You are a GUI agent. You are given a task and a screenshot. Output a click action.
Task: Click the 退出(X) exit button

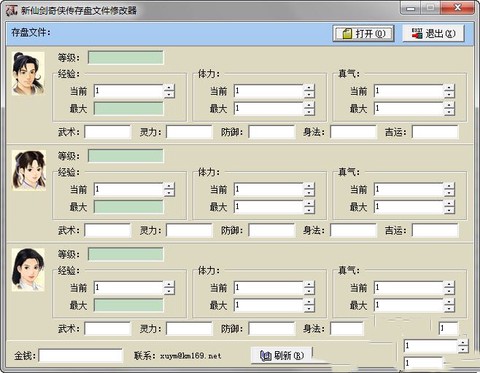click(x=433, y=33)
